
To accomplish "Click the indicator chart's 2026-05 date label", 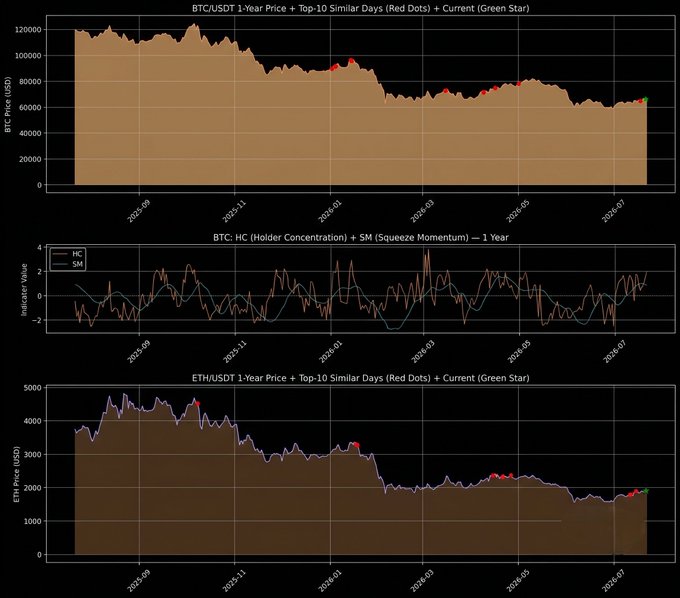I will 518,352.
